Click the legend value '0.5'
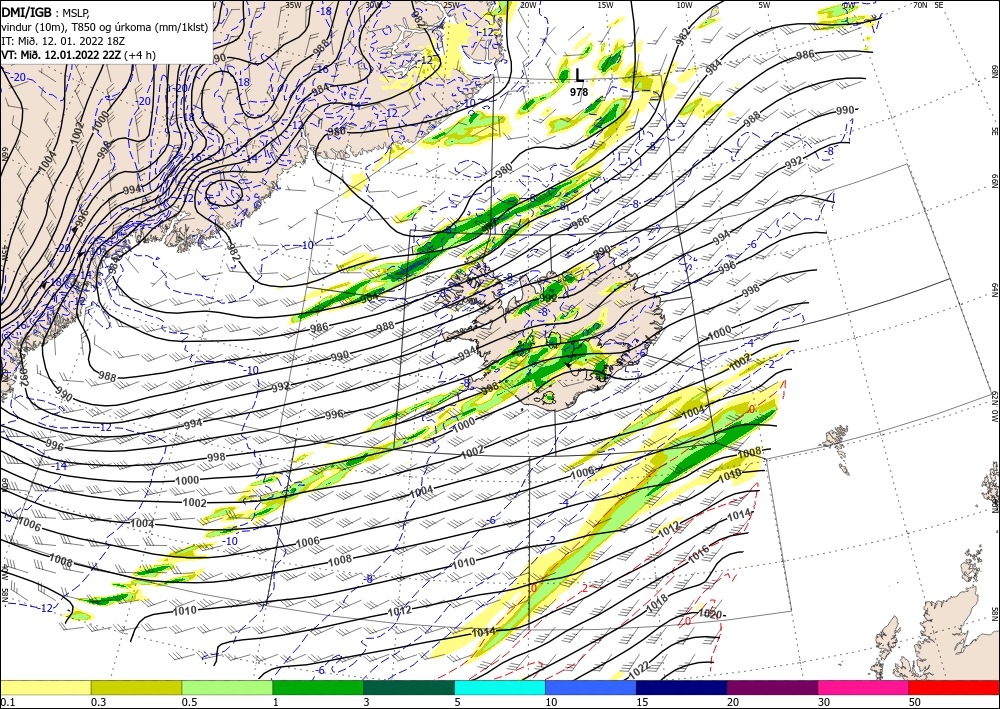The width and height of the screenshot is (1000, 709). click(188, 701)
